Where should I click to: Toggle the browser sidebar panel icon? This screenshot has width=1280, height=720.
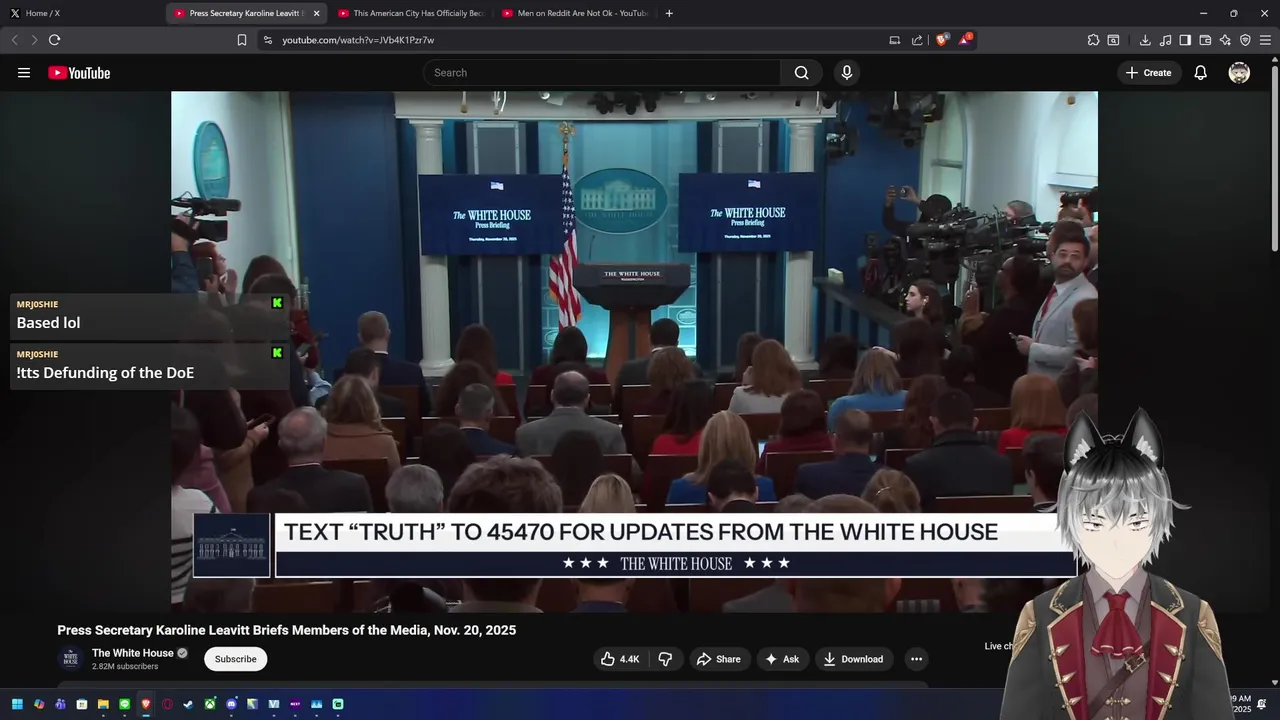pos(1185,40)
